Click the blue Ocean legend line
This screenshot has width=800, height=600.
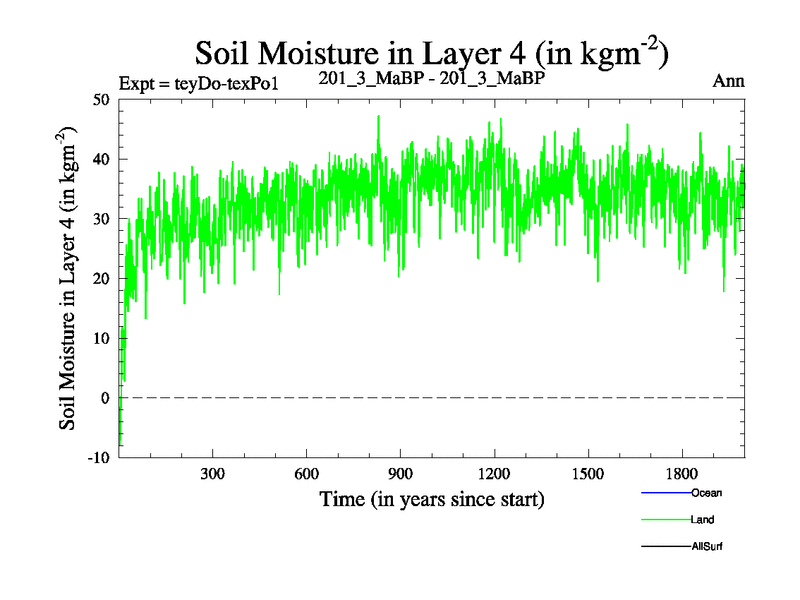664,493
